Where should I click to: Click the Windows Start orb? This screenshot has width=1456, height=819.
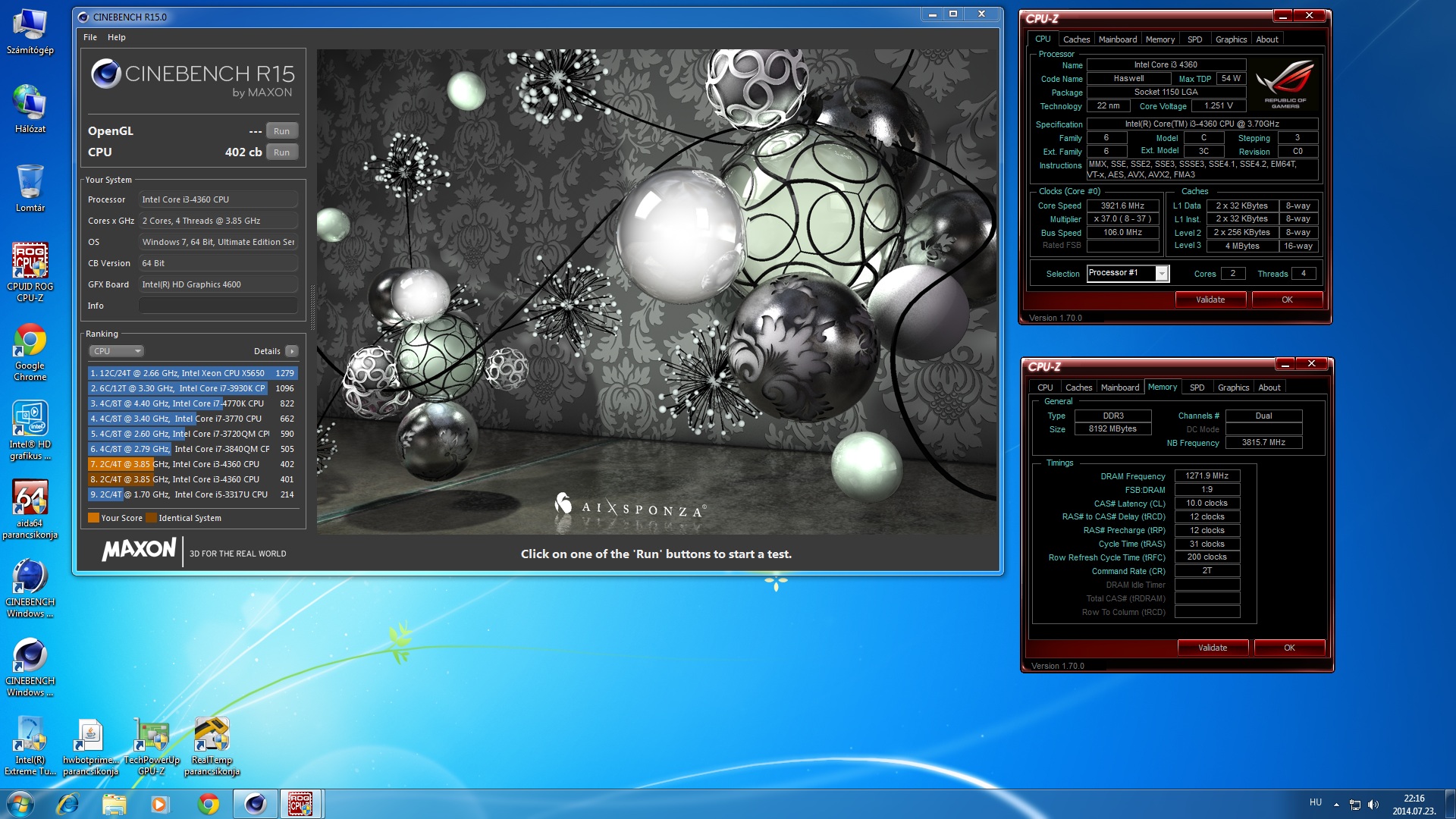pos(20,804)
